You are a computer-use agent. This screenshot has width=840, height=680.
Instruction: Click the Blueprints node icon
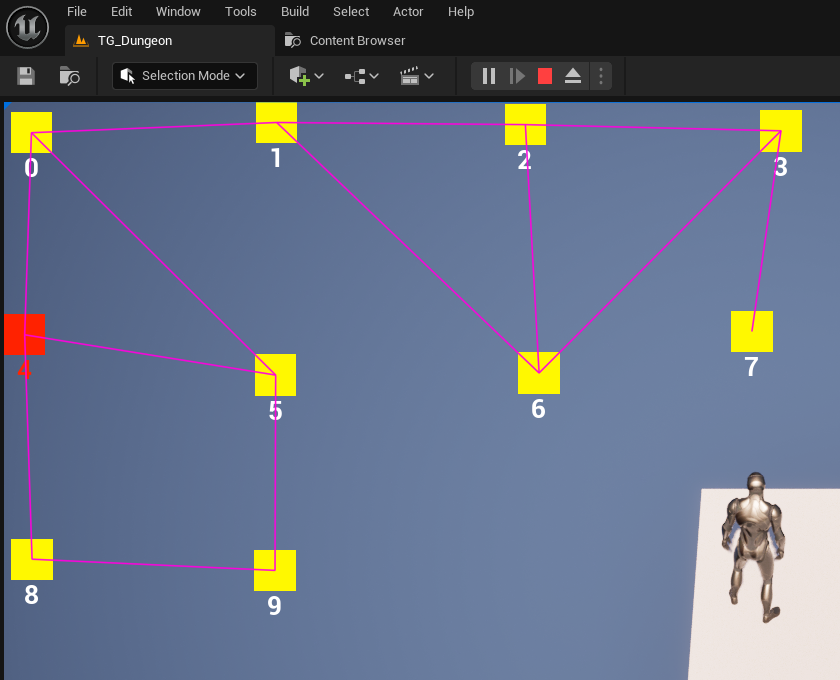[x=355, y=76]
